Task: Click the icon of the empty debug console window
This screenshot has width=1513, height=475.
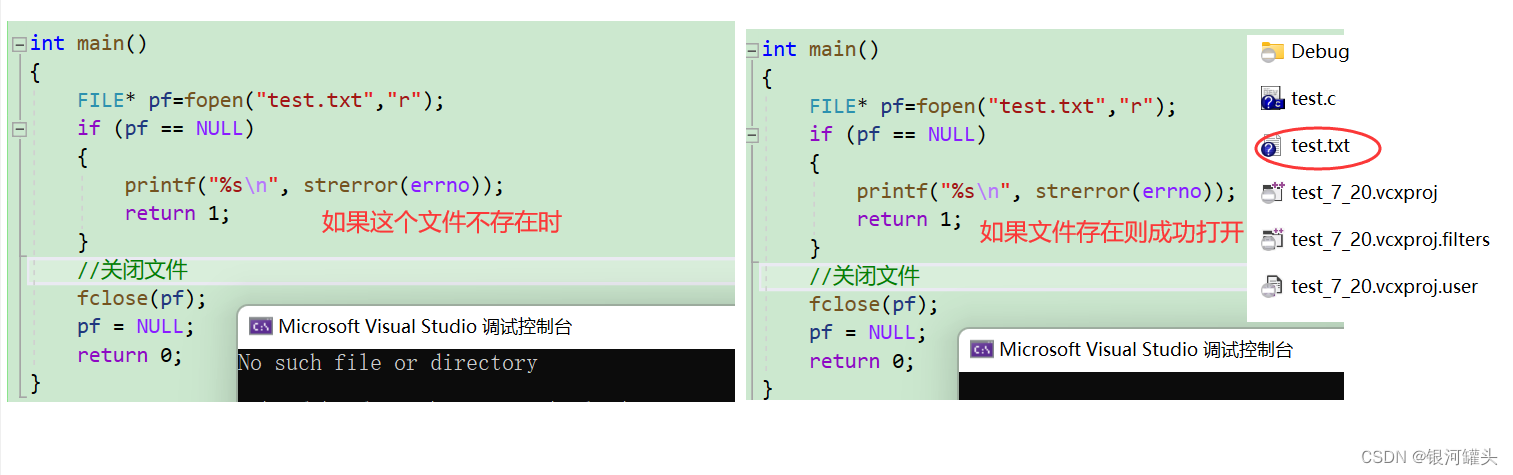Action: coord(982,349)
